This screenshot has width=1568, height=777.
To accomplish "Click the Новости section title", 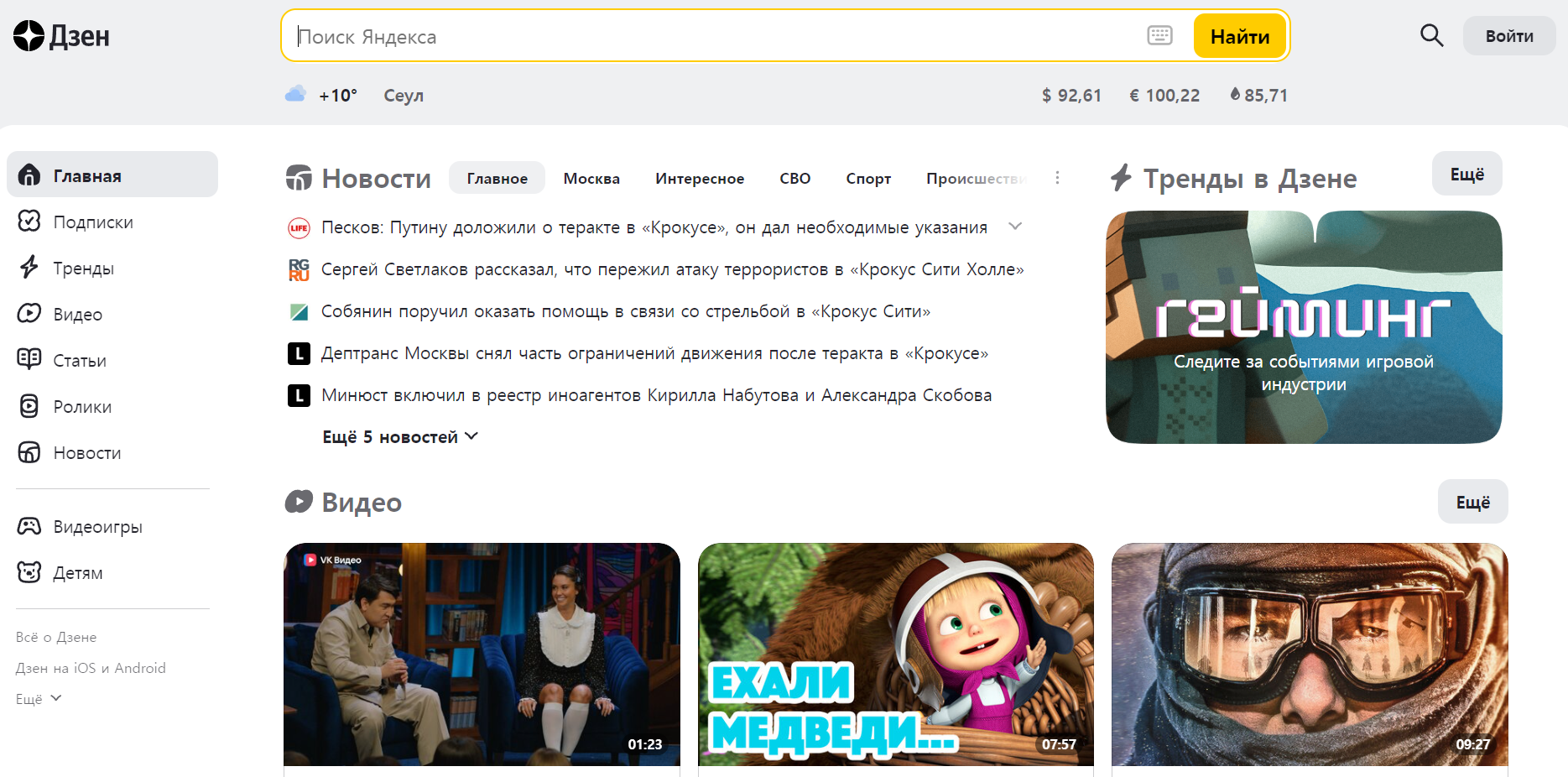I will point(376,178).
